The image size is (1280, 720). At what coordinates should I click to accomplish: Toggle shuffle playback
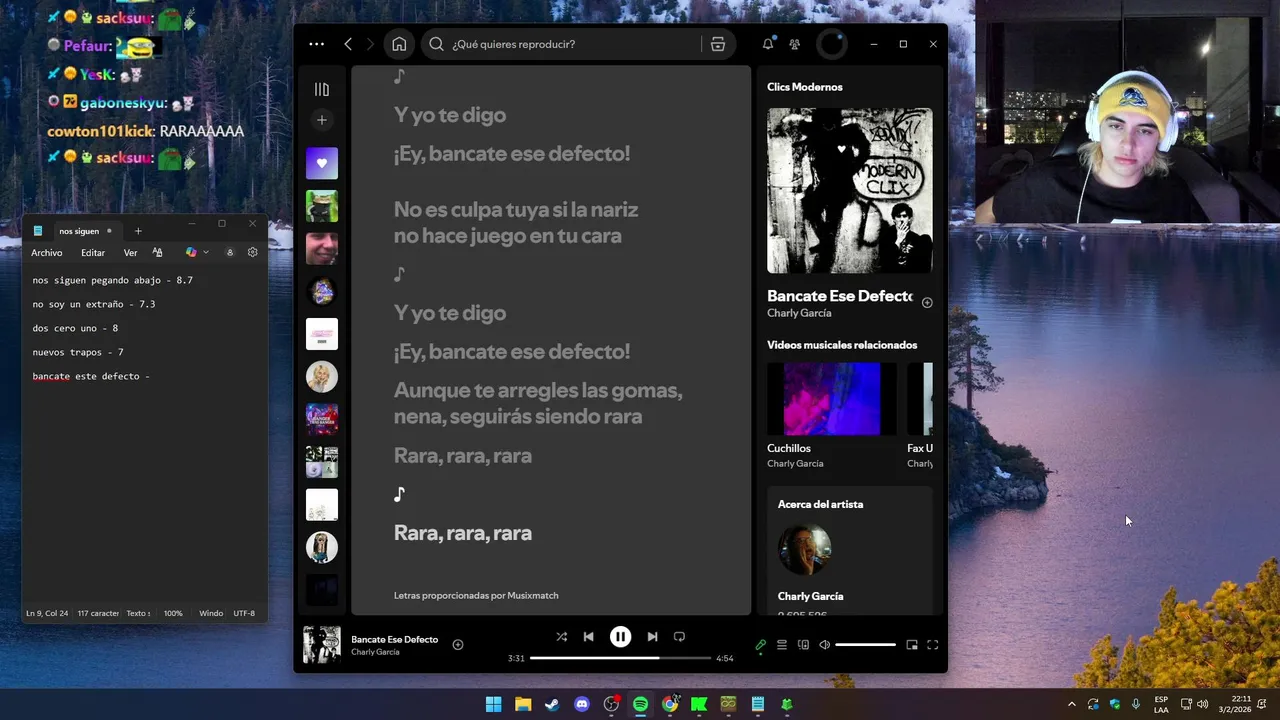[x=561, y=637]
